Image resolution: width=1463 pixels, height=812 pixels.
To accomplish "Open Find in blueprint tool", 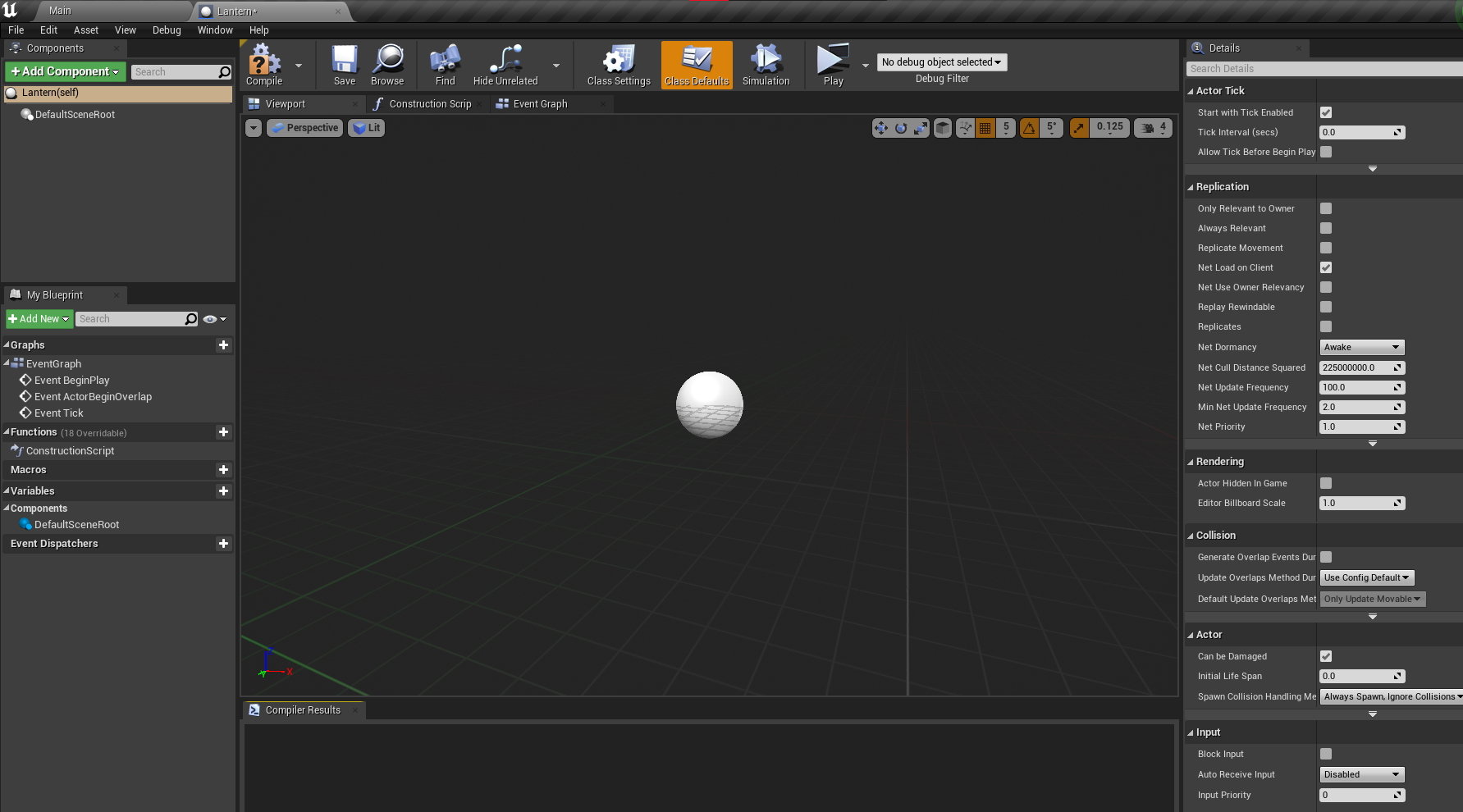I will 445,65.
